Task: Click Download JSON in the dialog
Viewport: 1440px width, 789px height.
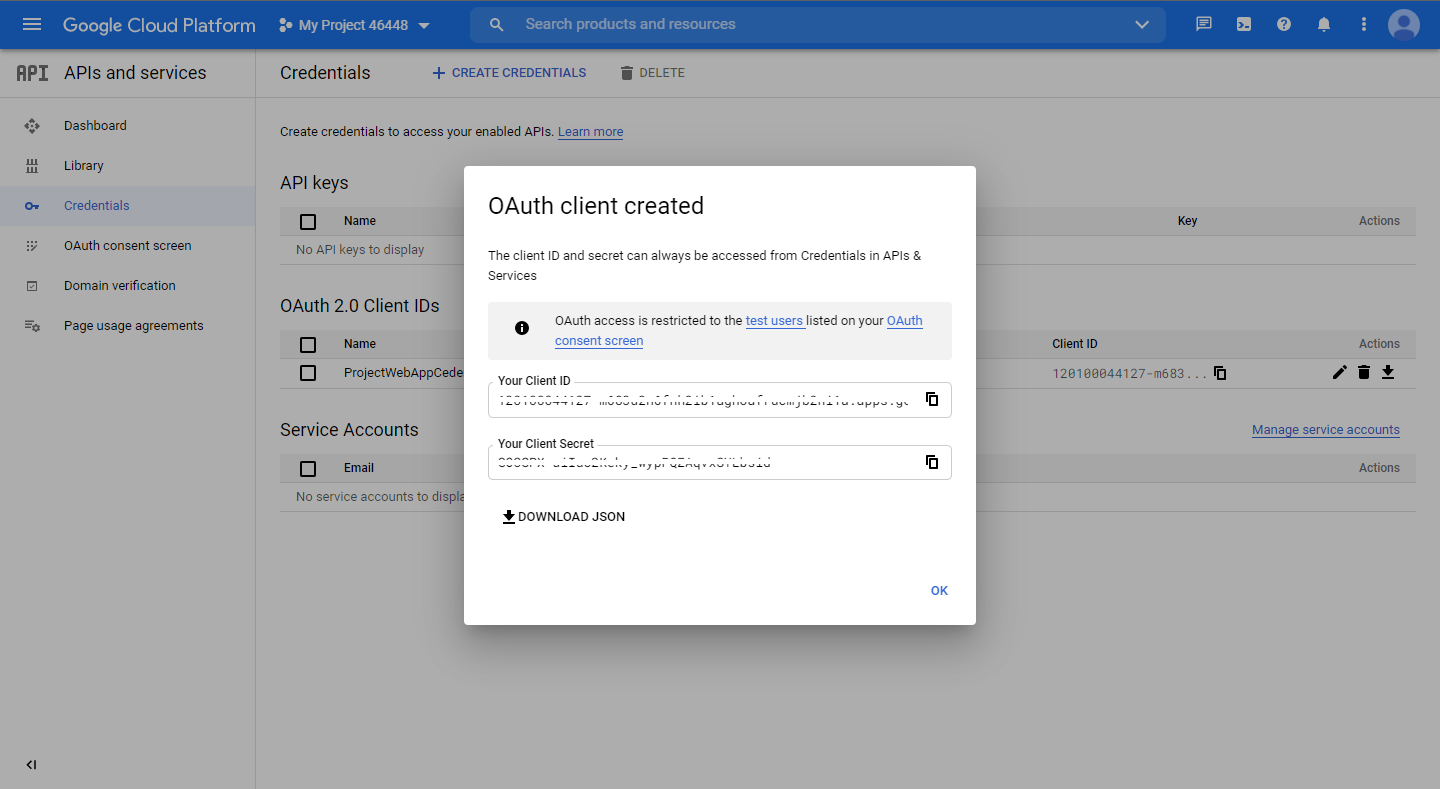Action: coord(564,517)
